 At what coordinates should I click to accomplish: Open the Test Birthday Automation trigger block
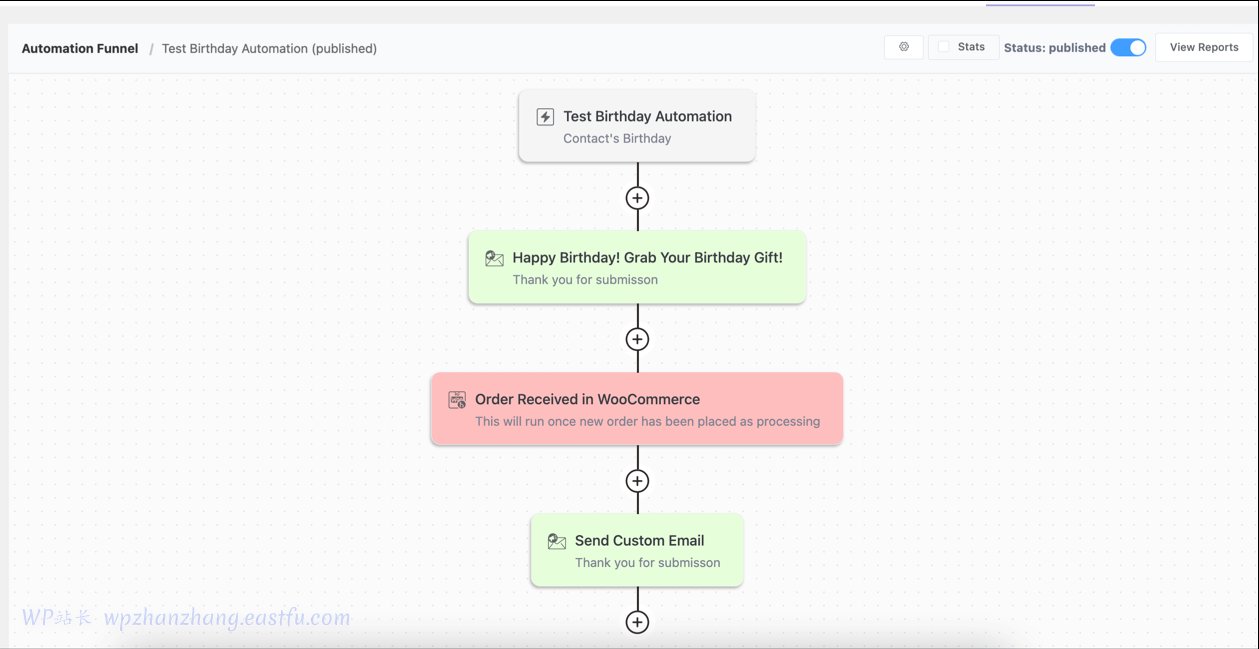[637, 126]
